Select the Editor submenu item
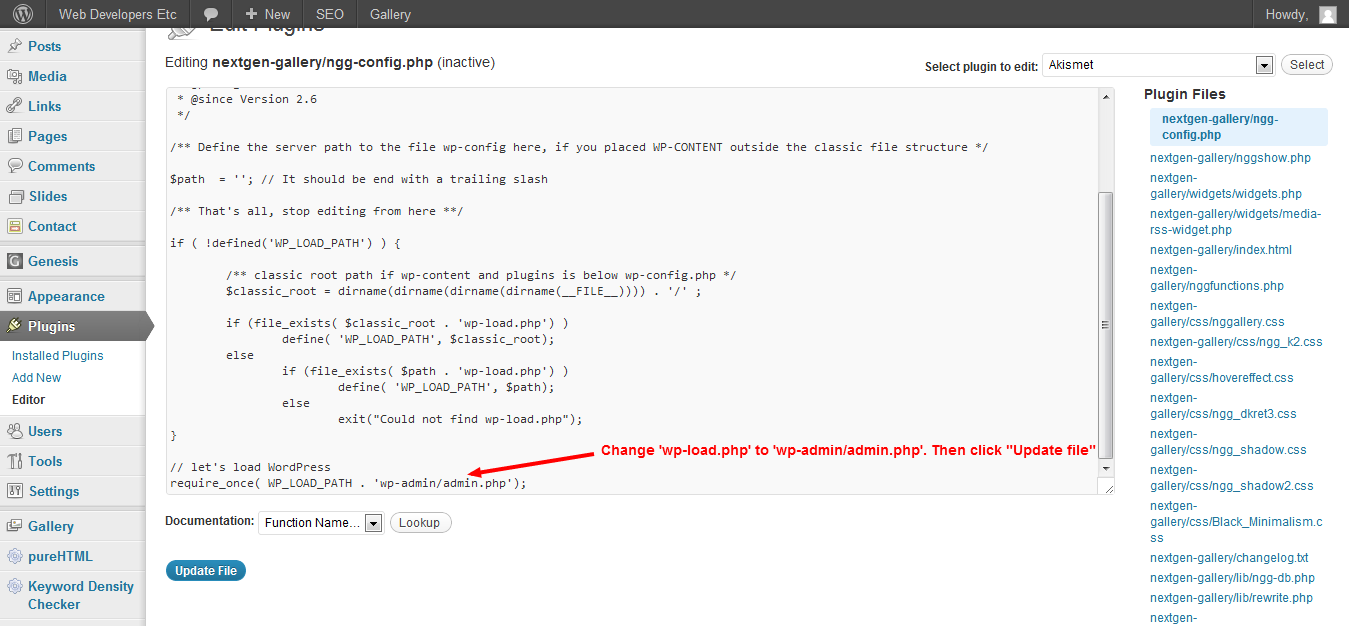1349x626 pixels. (29, 400)
